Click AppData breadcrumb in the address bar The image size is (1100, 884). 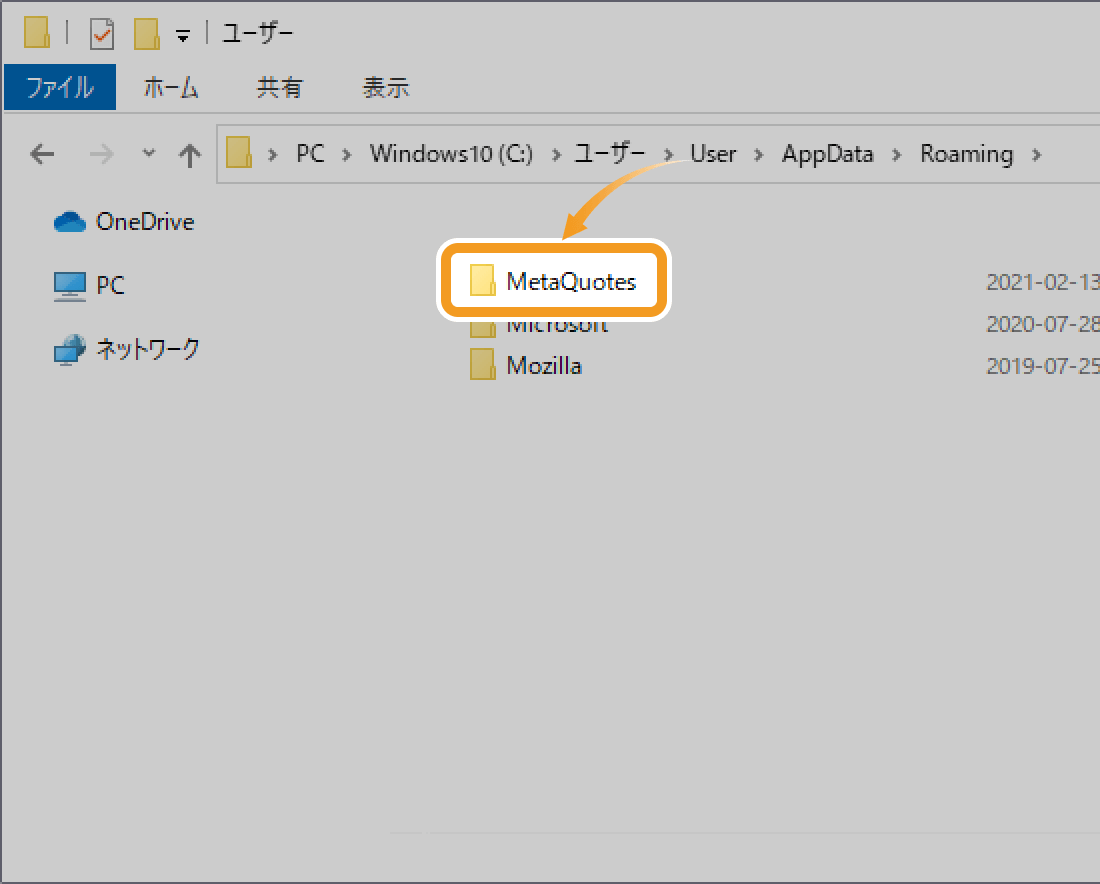pyautogui.click(x=827, y=154)
